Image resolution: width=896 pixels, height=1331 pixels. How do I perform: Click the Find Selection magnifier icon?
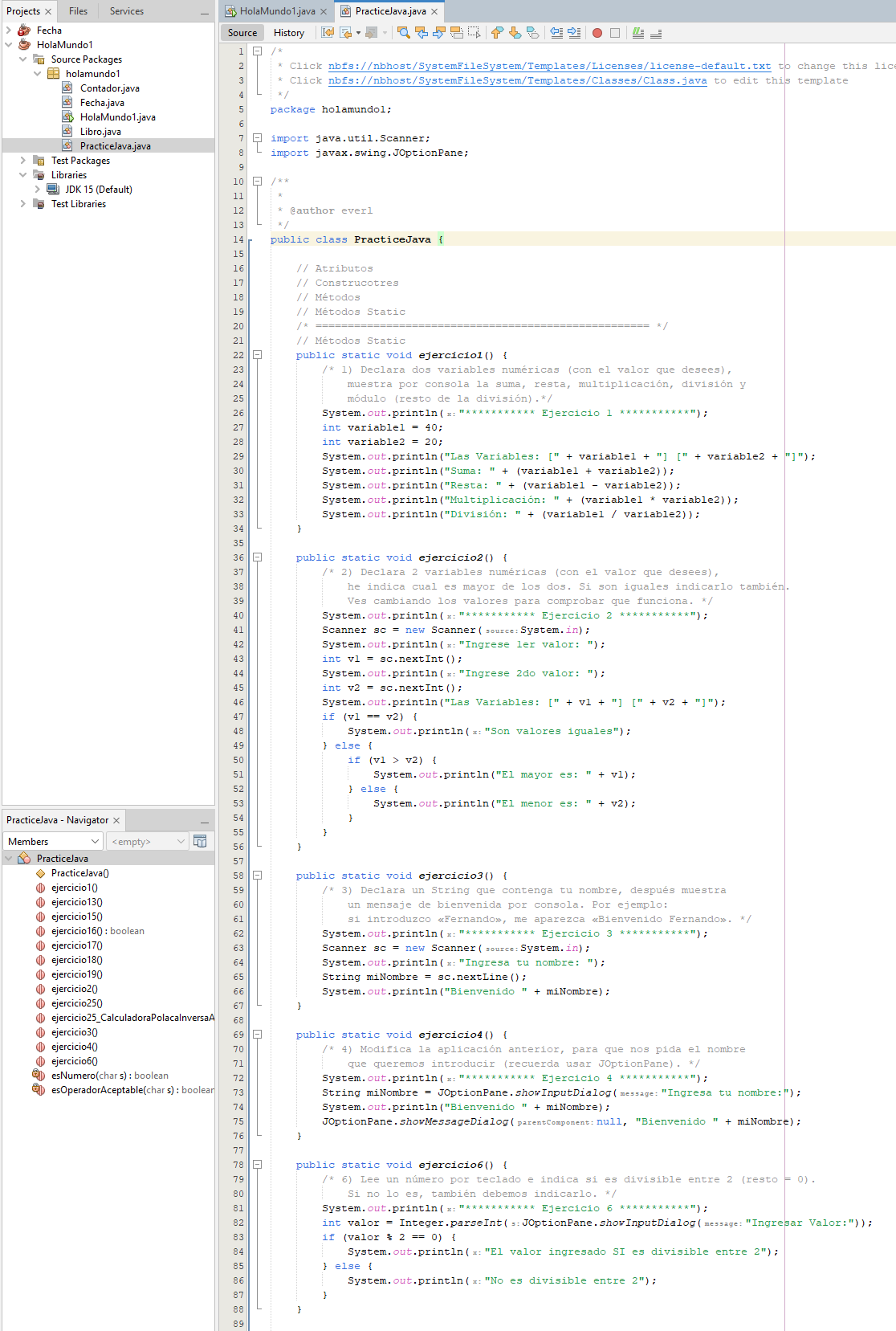pos(404,33)
